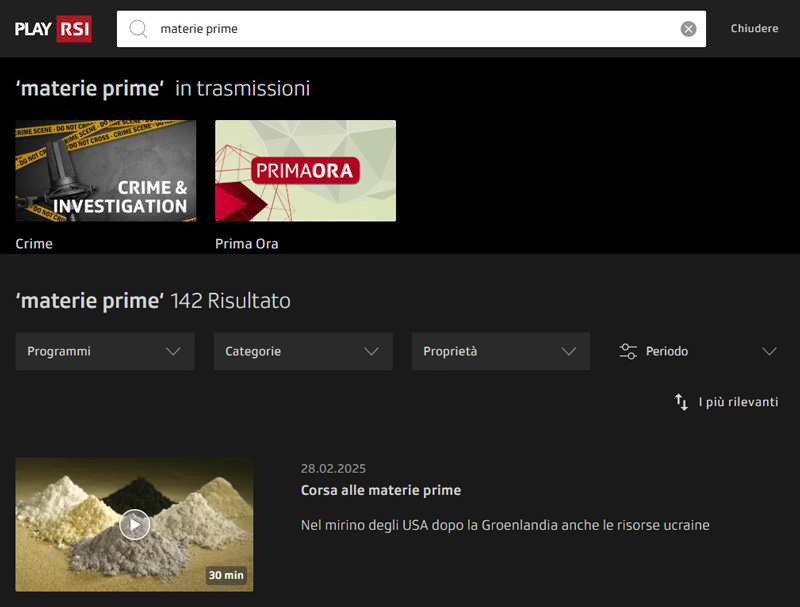Click the magnifying glass search icon
Image resolution: width=800 pixels, height=607 pixels.
(139, 29)
